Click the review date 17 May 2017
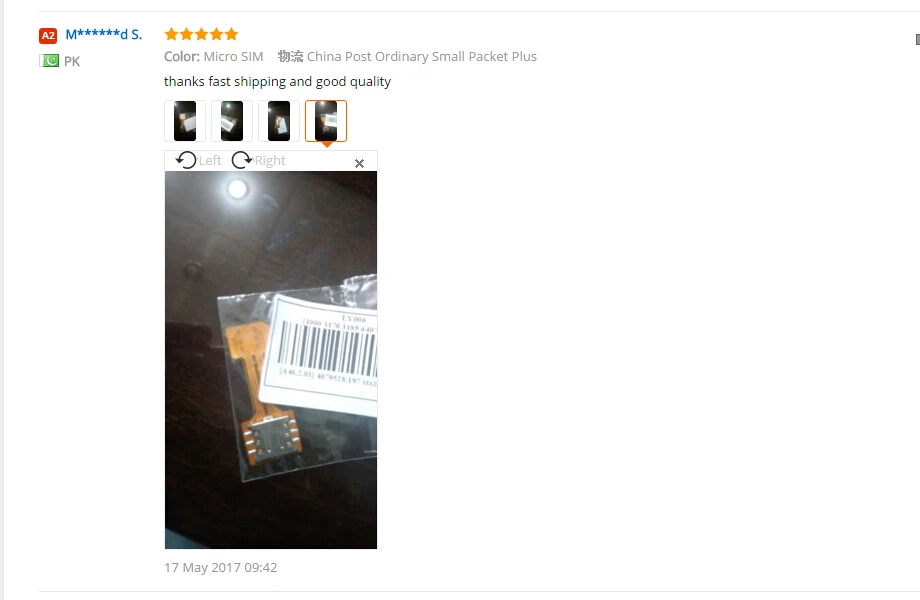The width and height of the screenshot is (920, 600). point(221,568)
